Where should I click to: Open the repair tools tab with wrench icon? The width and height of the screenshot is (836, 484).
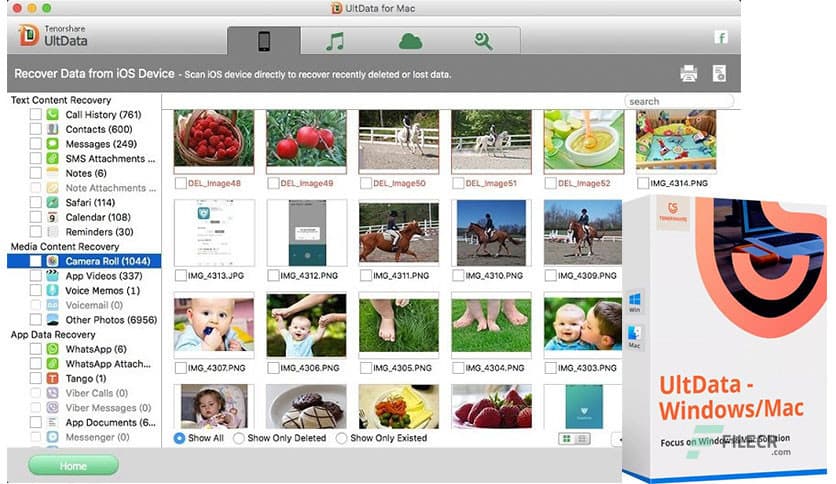pyautogui.click(x=484, y=41)
